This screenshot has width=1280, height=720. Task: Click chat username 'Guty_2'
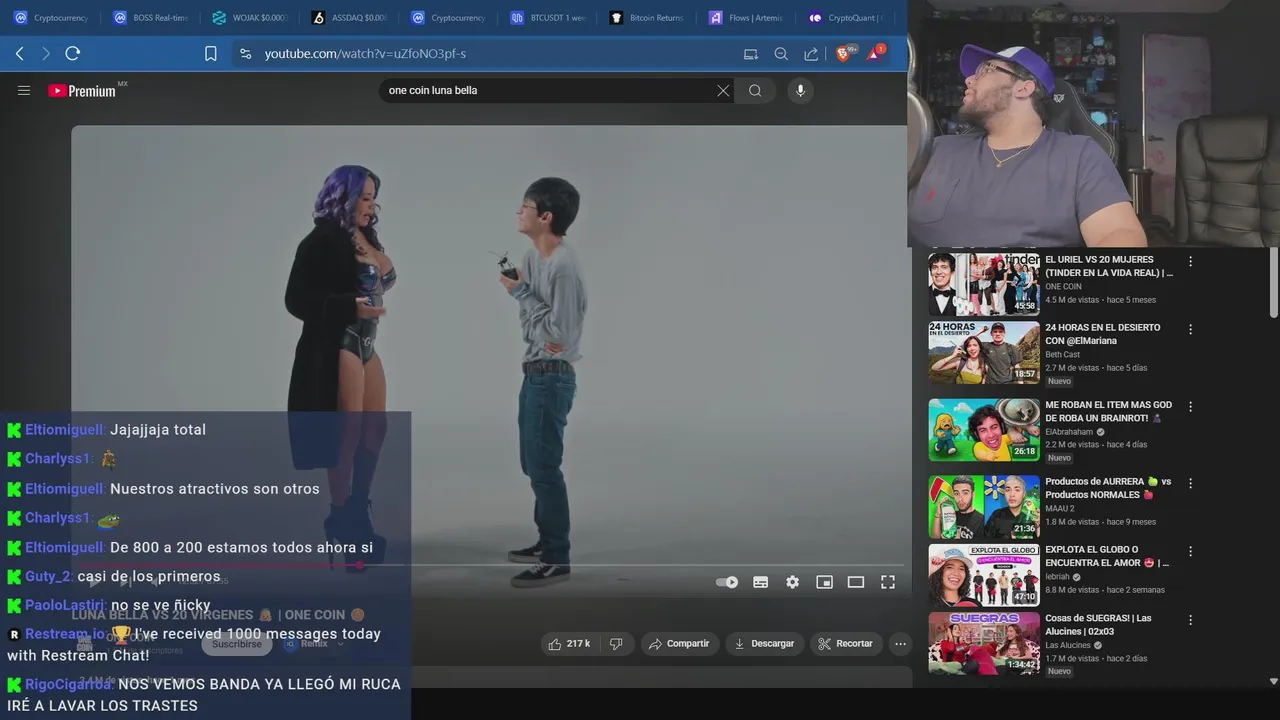(48, 576)
